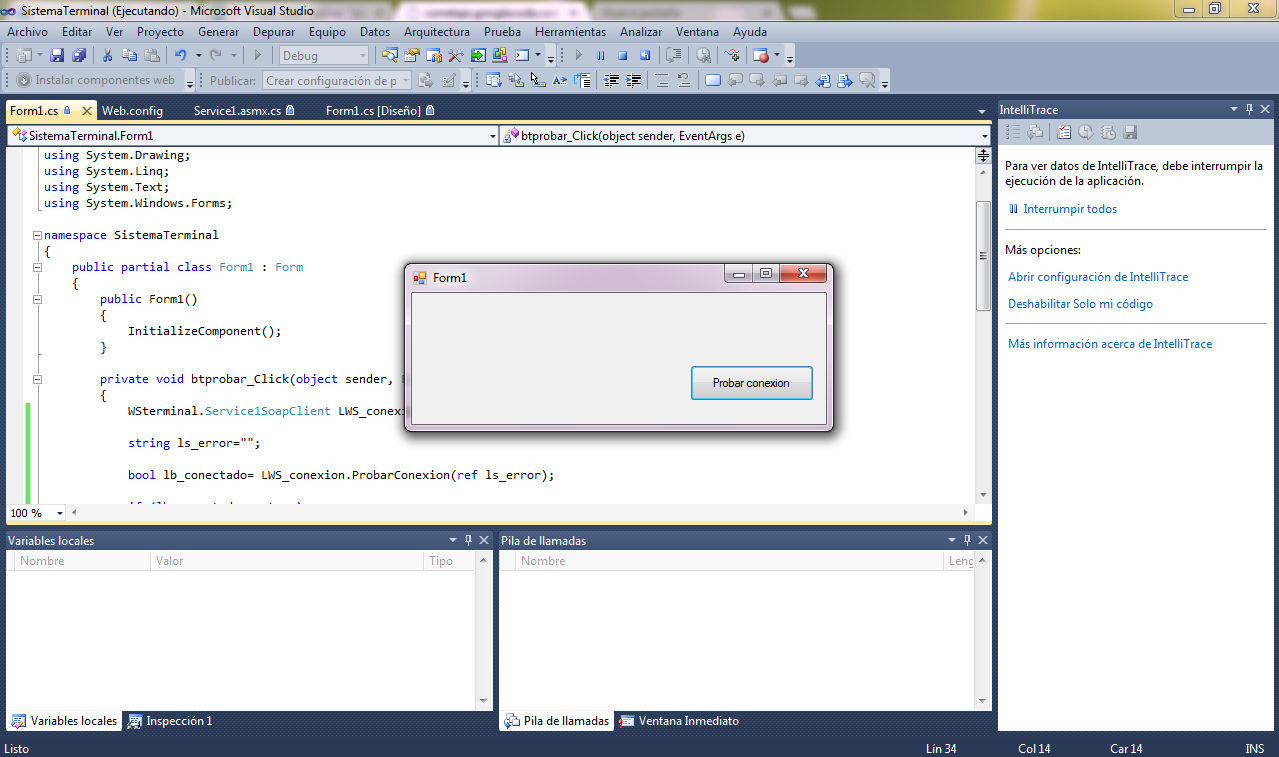The width and height of the screenshot is (1279, 757).
Task: Click the Save All icon
Action: coord(78,56)
